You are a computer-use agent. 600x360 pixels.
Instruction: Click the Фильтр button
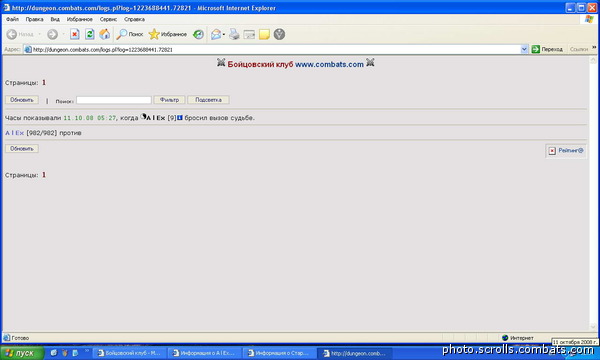169,100
